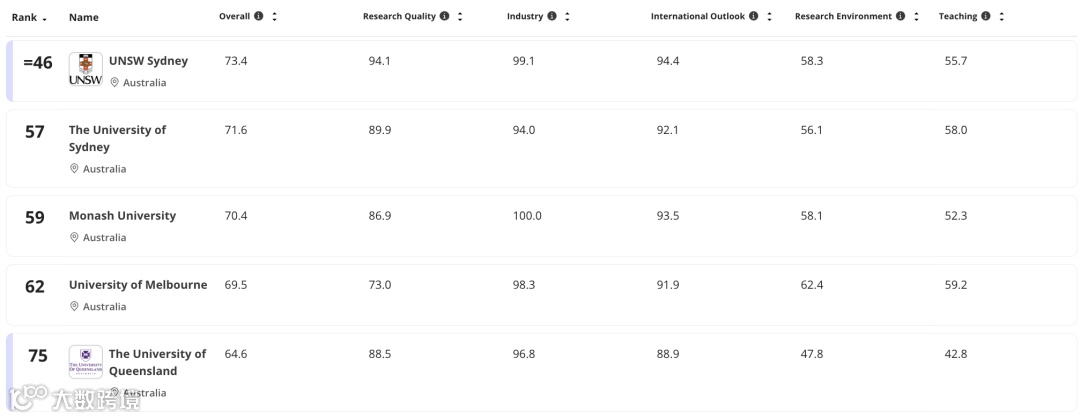Screen dimensions: 1080x419
Task: Click the info icon beside Overall
Action: pyautogui.click(x=258, y=16)
